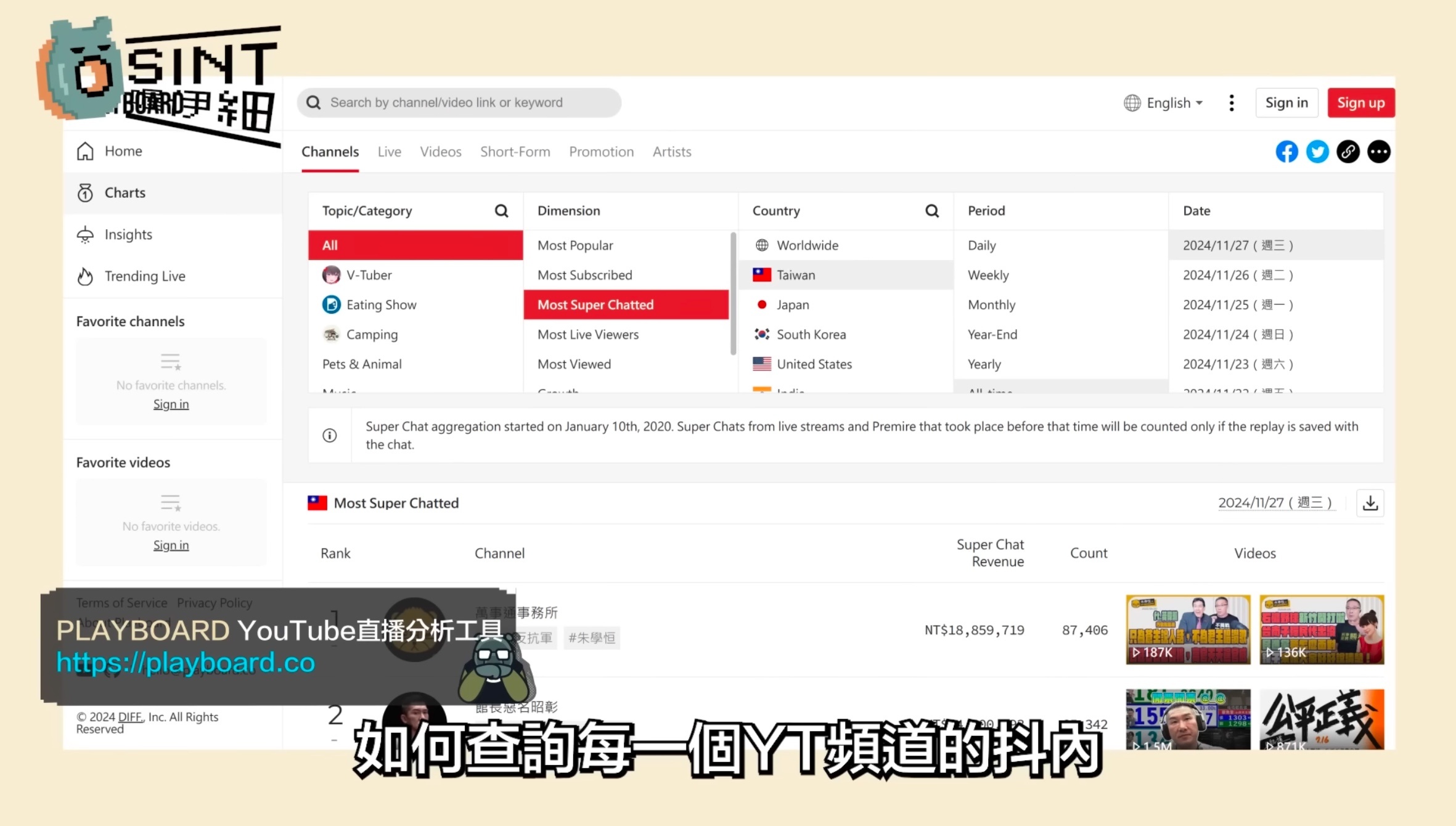This screenshot has width=1456, height=826.
Task: Select Most Viewed dimension
Action: coord(626,364)
